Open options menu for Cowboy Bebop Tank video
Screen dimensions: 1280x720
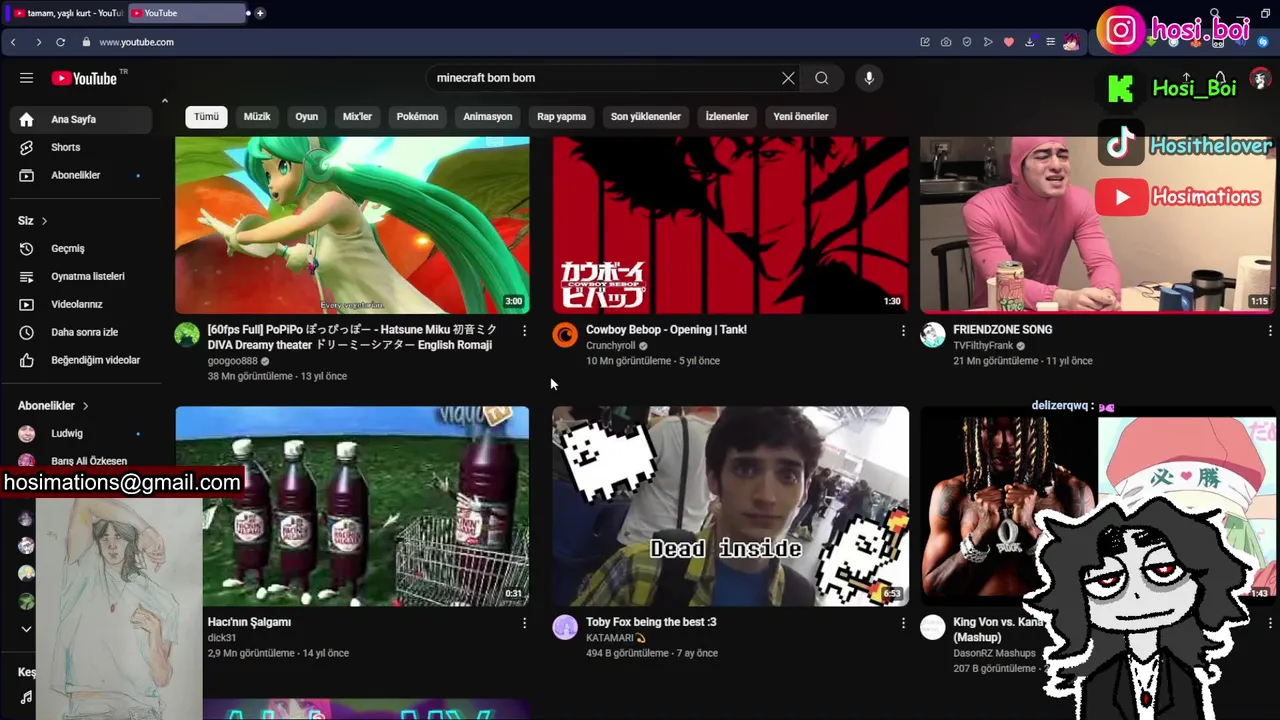click(x=903, y=330)
